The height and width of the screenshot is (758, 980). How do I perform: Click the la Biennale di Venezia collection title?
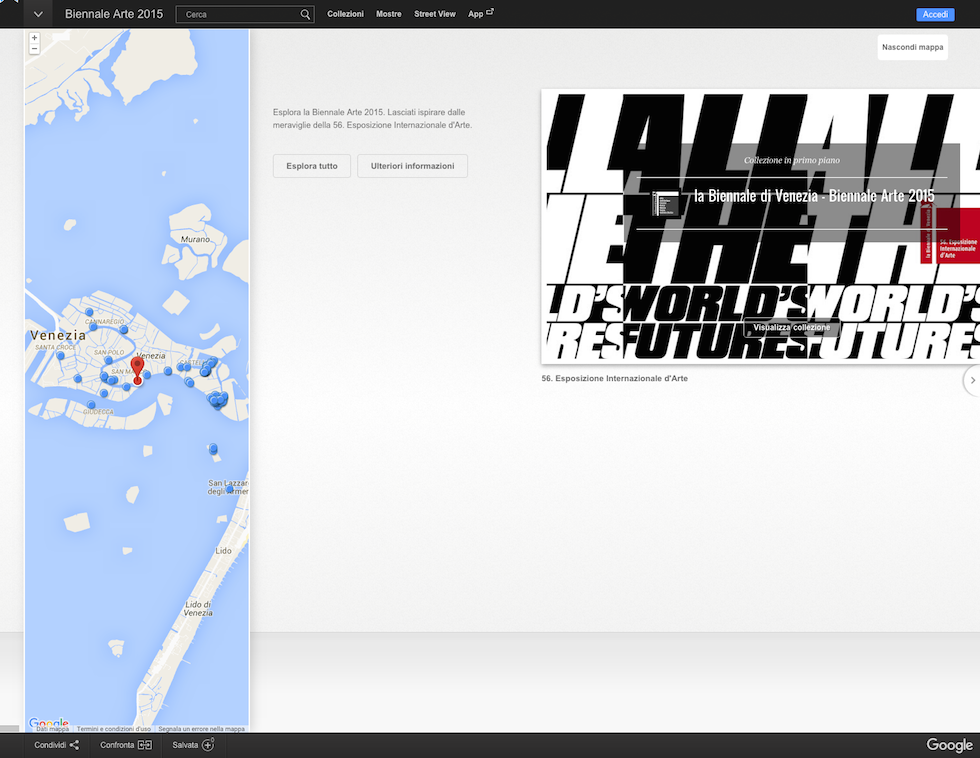(814, 196)
